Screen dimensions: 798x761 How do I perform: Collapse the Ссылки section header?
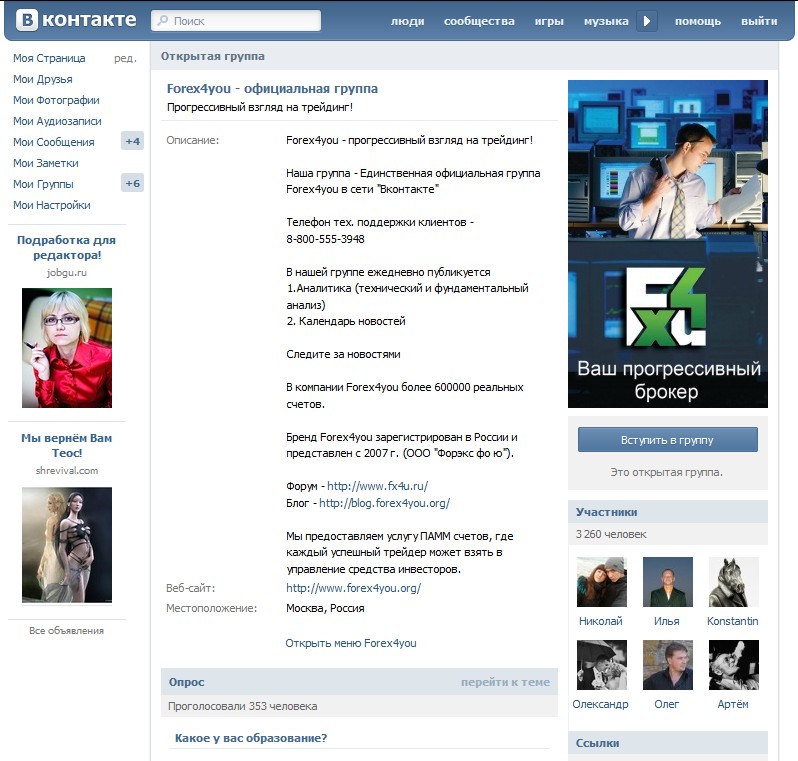(598, 743)
